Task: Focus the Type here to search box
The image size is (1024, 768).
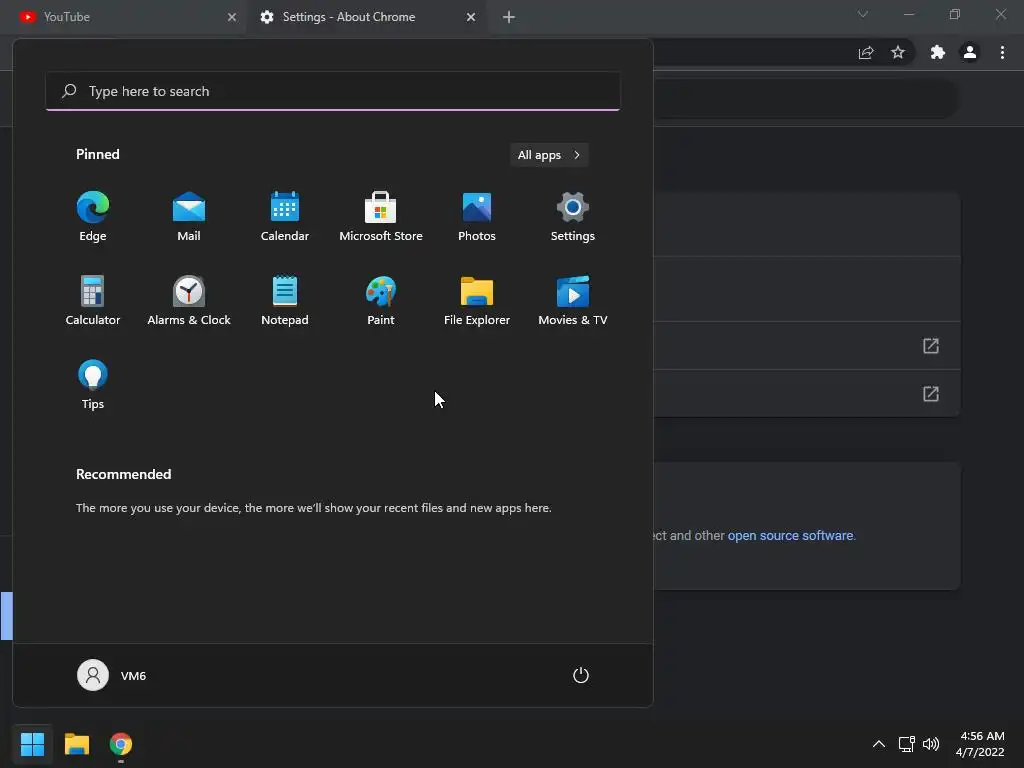Action: point(333,91)
